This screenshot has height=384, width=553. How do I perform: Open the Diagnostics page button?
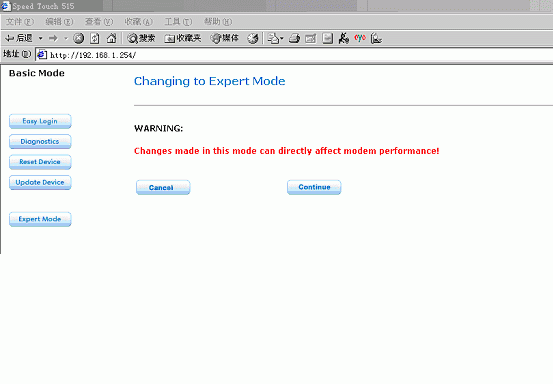[40, 141]
